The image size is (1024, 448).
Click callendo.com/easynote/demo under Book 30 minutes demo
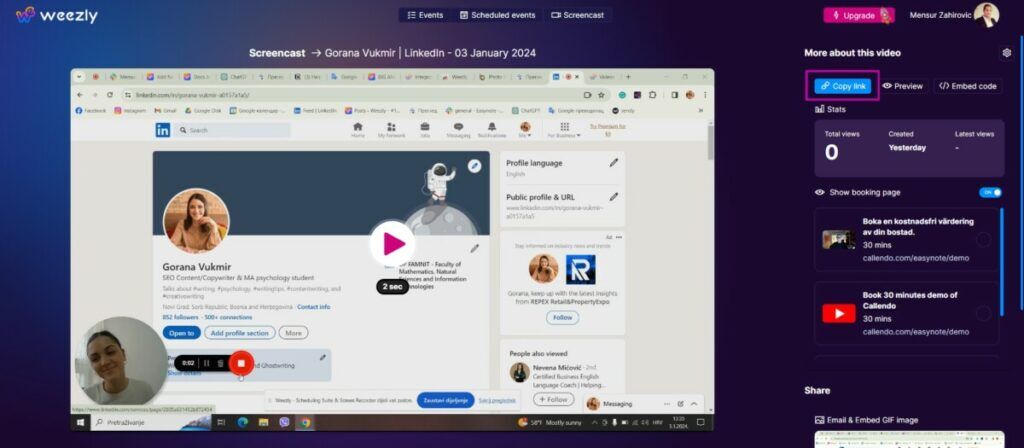(916, 332)
